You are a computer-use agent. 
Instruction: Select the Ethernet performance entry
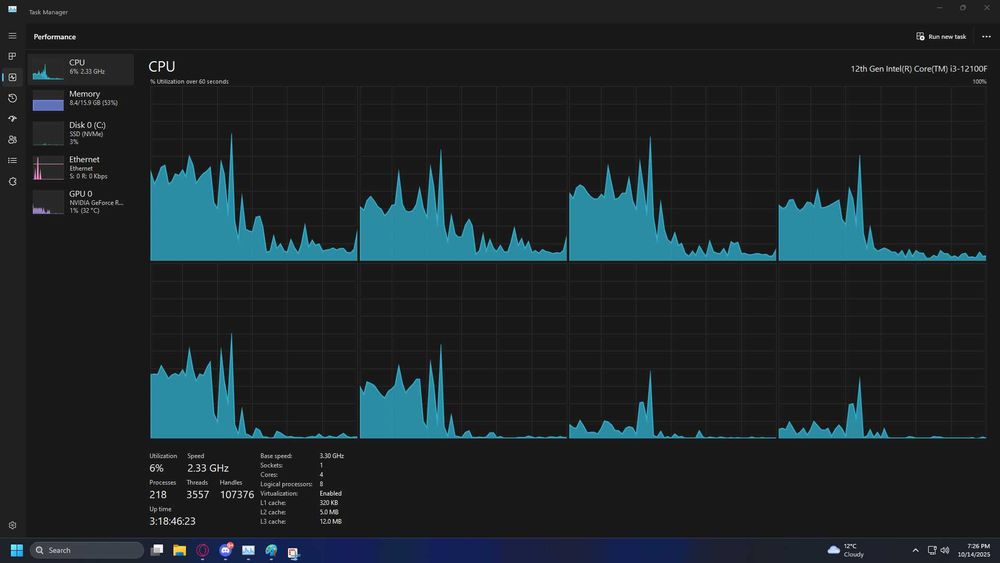80,168
